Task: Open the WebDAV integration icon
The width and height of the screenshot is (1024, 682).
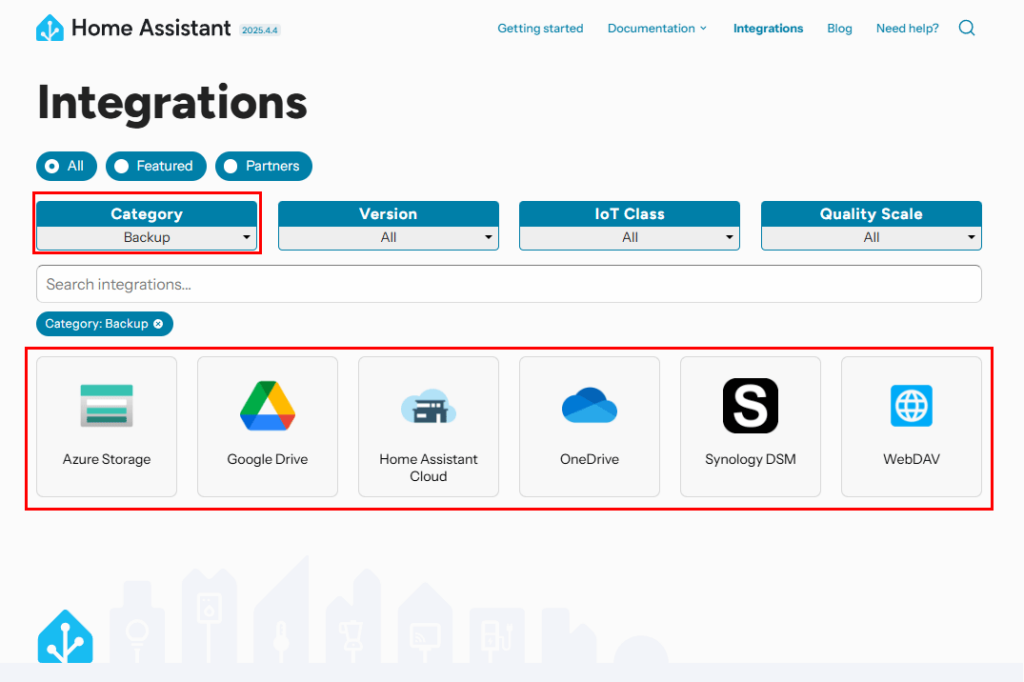Action: pos(911,406)
